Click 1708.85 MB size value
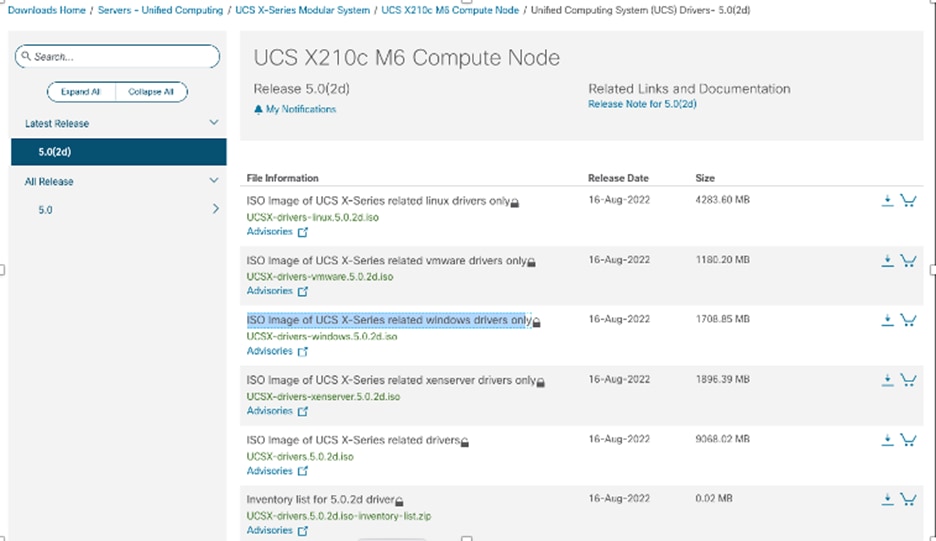The height and width of the screenshot is (541, 936). click(722, 319)
